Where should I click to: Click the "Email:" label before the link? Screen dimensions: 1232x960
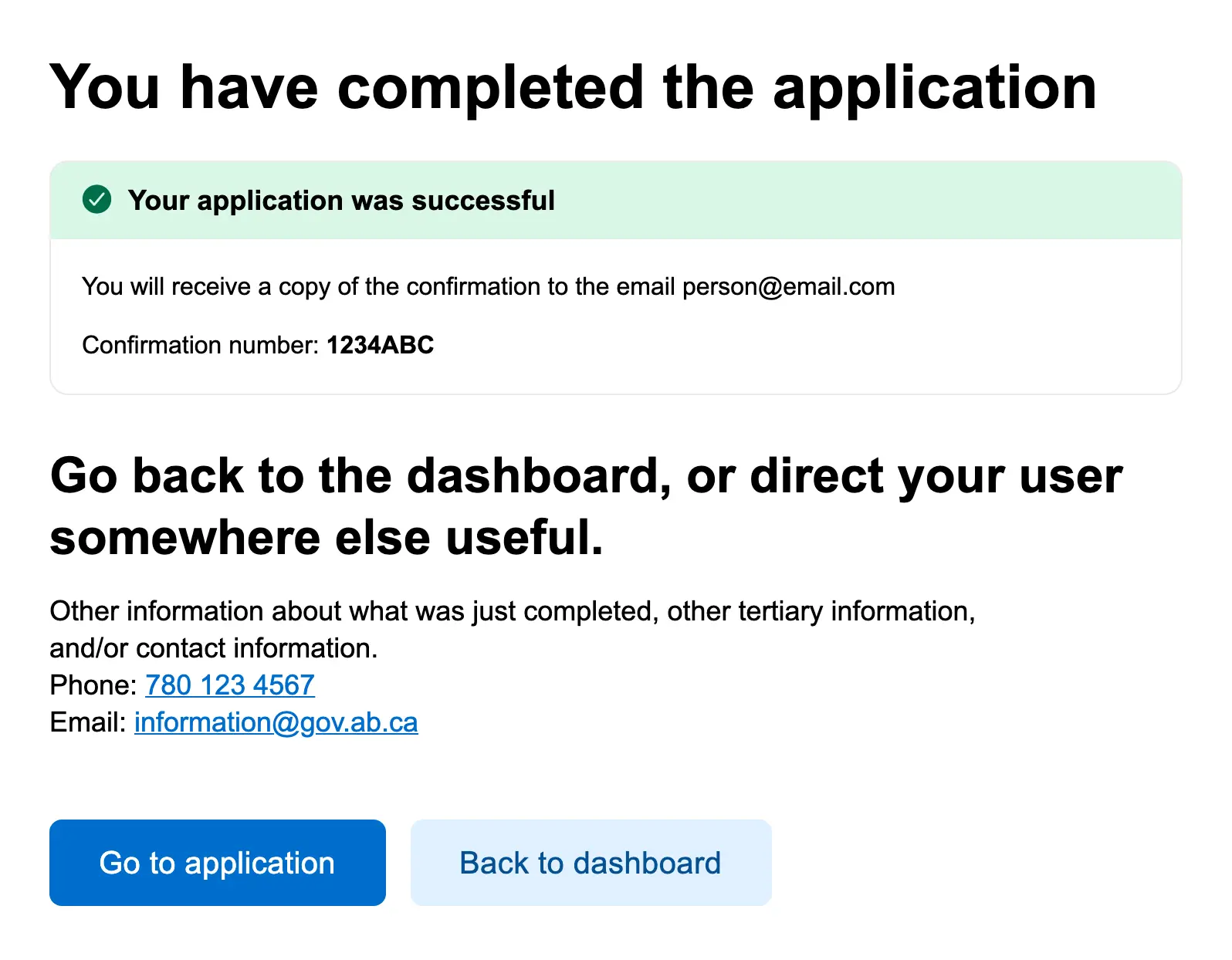point(87,722)
